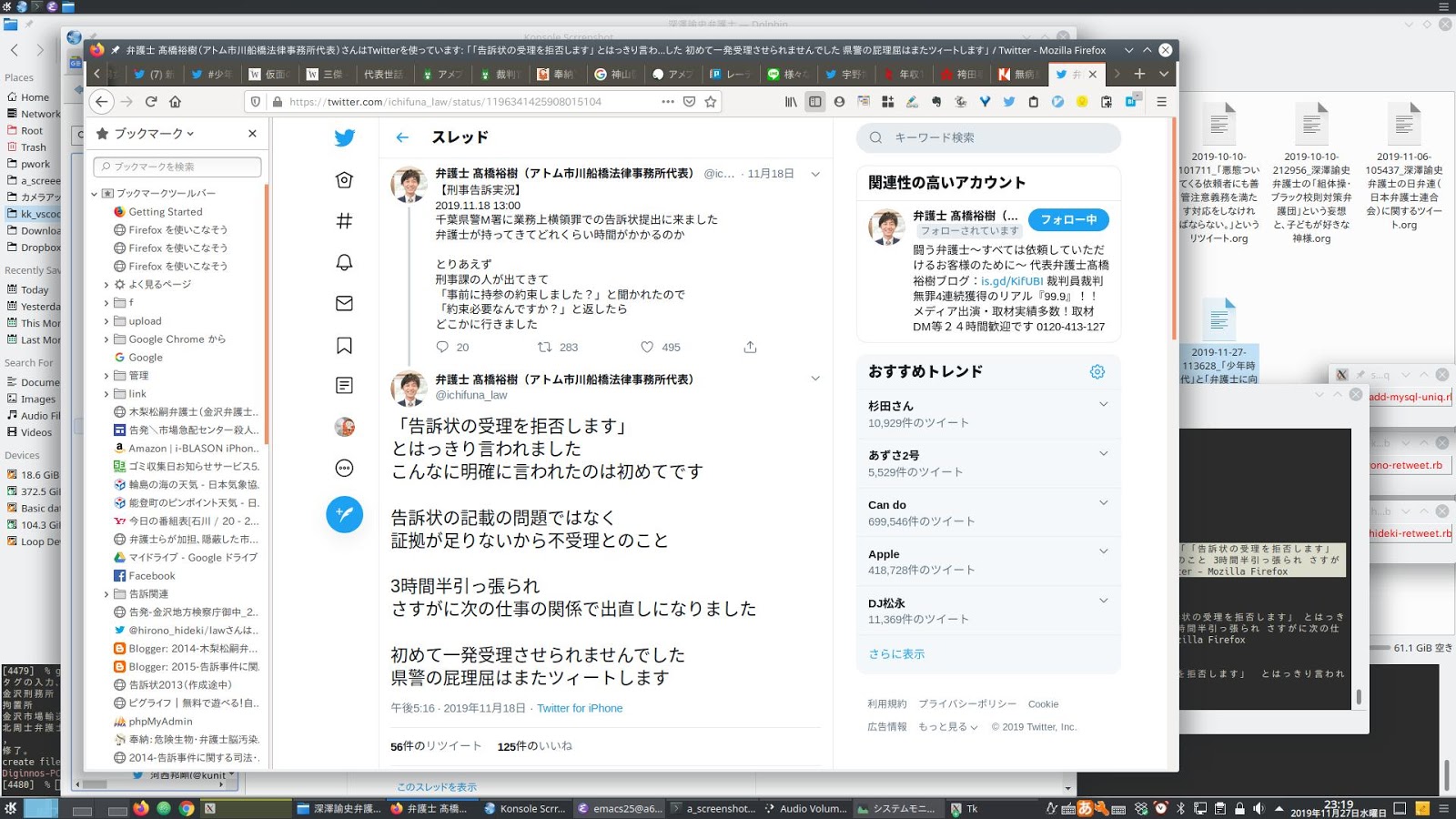
Task: Switch to the 代表世話 tab
Action: click(384, 75)
